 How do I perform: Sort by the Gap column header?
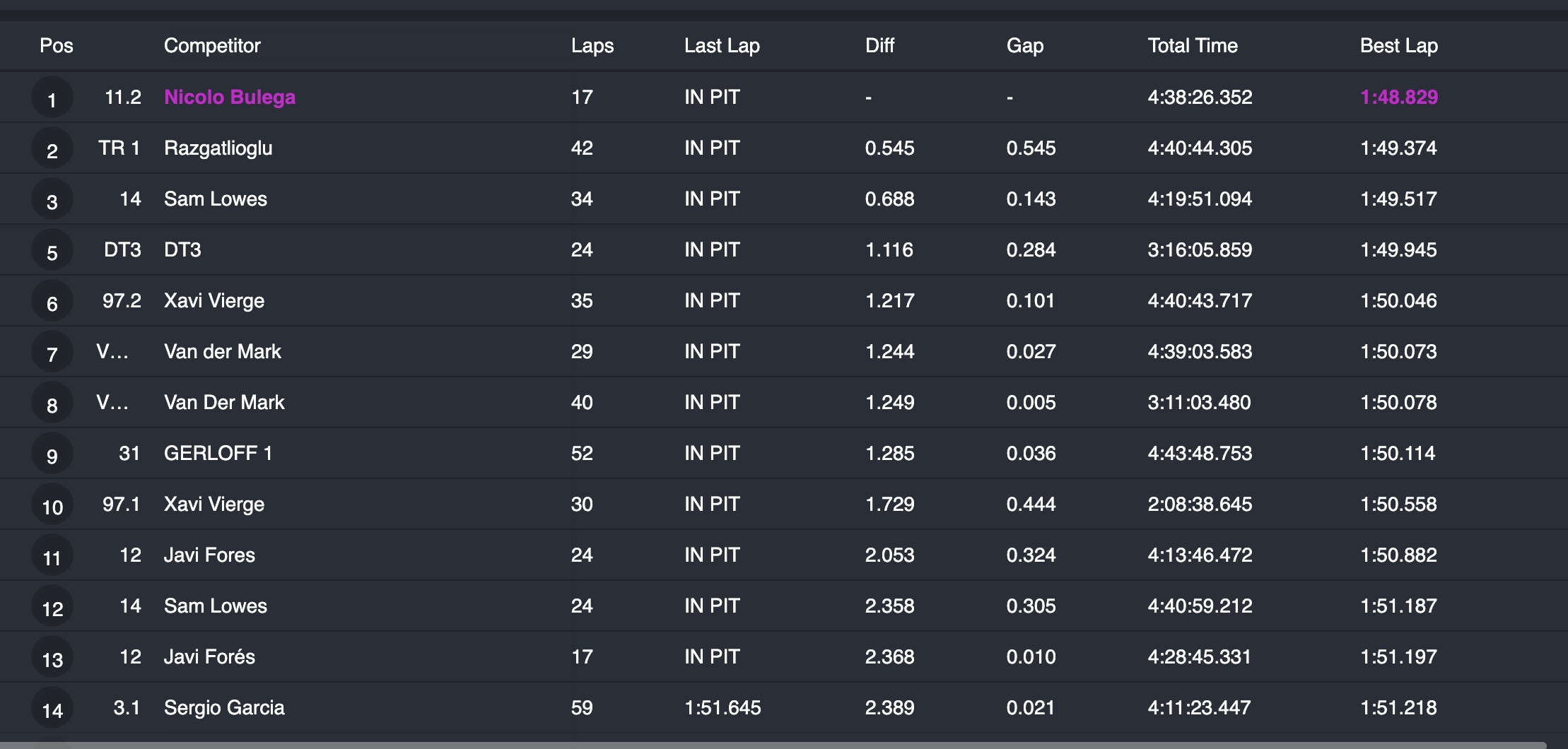[x=1025, y=46]
